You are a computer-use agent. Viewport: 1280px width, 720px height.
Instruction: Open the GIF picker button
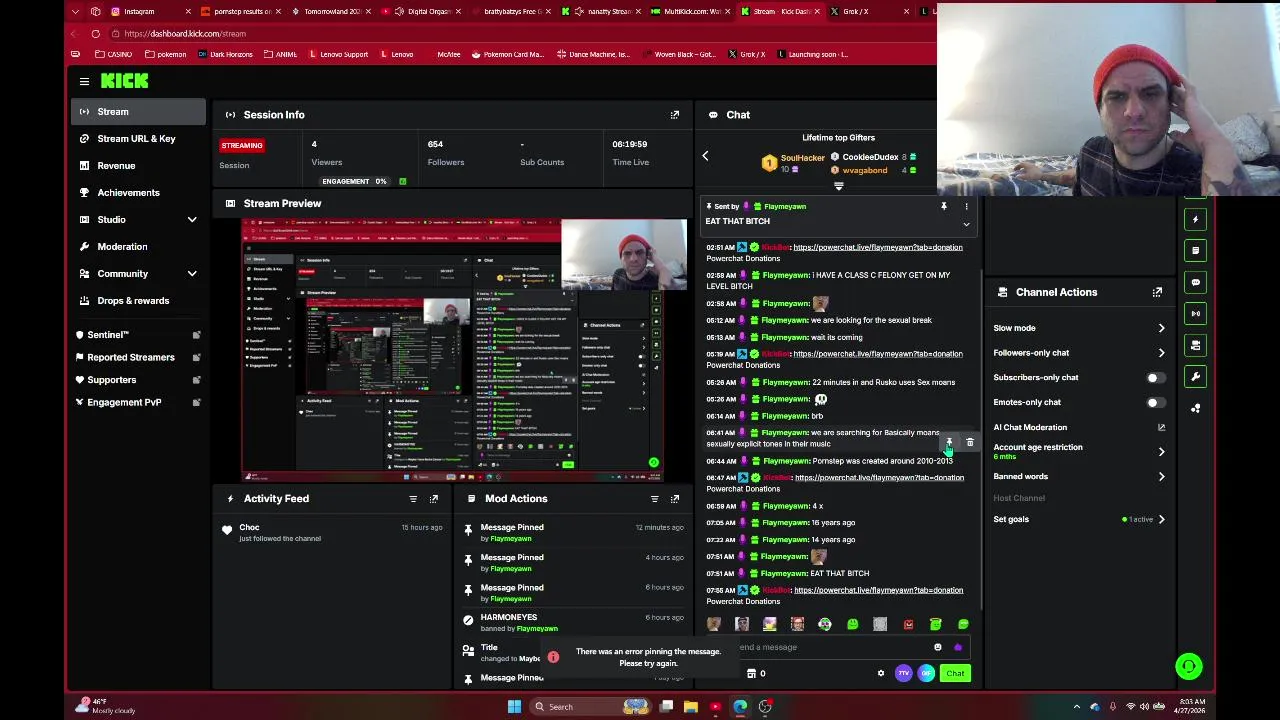926,673
